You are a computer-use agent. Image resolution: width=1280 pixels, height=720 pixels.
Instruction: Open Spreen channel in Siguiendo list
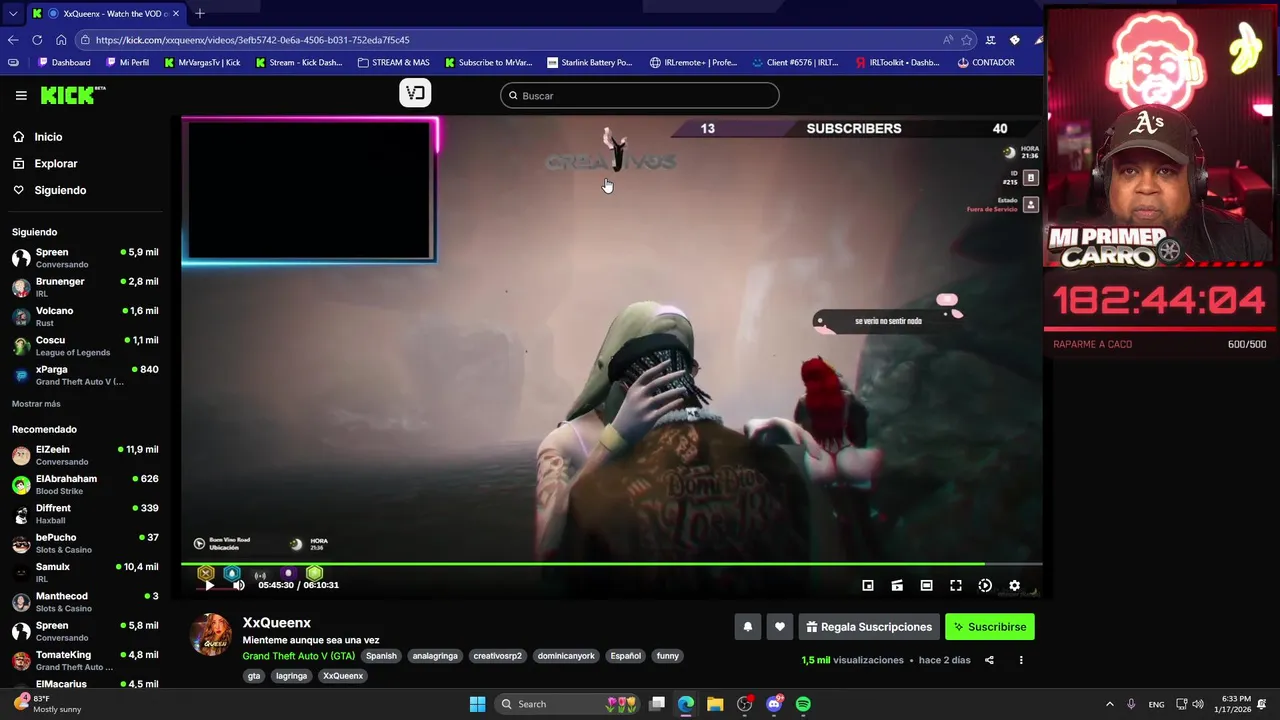point(85,258)
